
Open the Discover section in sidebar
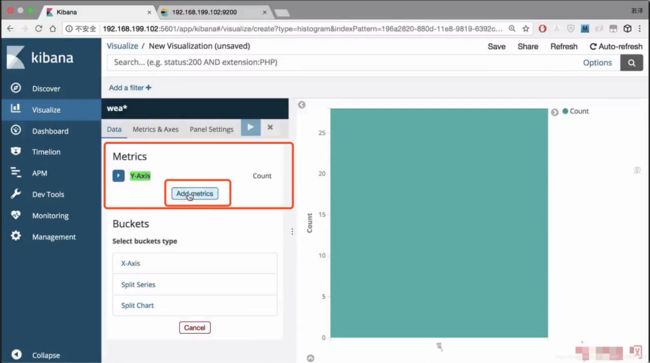click(x=46, y=88)
